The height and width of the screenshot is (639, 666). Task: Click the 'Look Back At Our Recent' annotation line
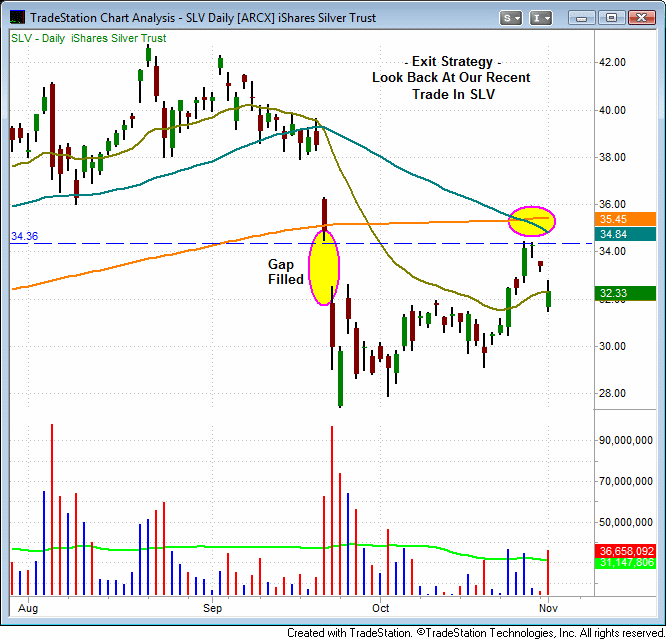451,78
